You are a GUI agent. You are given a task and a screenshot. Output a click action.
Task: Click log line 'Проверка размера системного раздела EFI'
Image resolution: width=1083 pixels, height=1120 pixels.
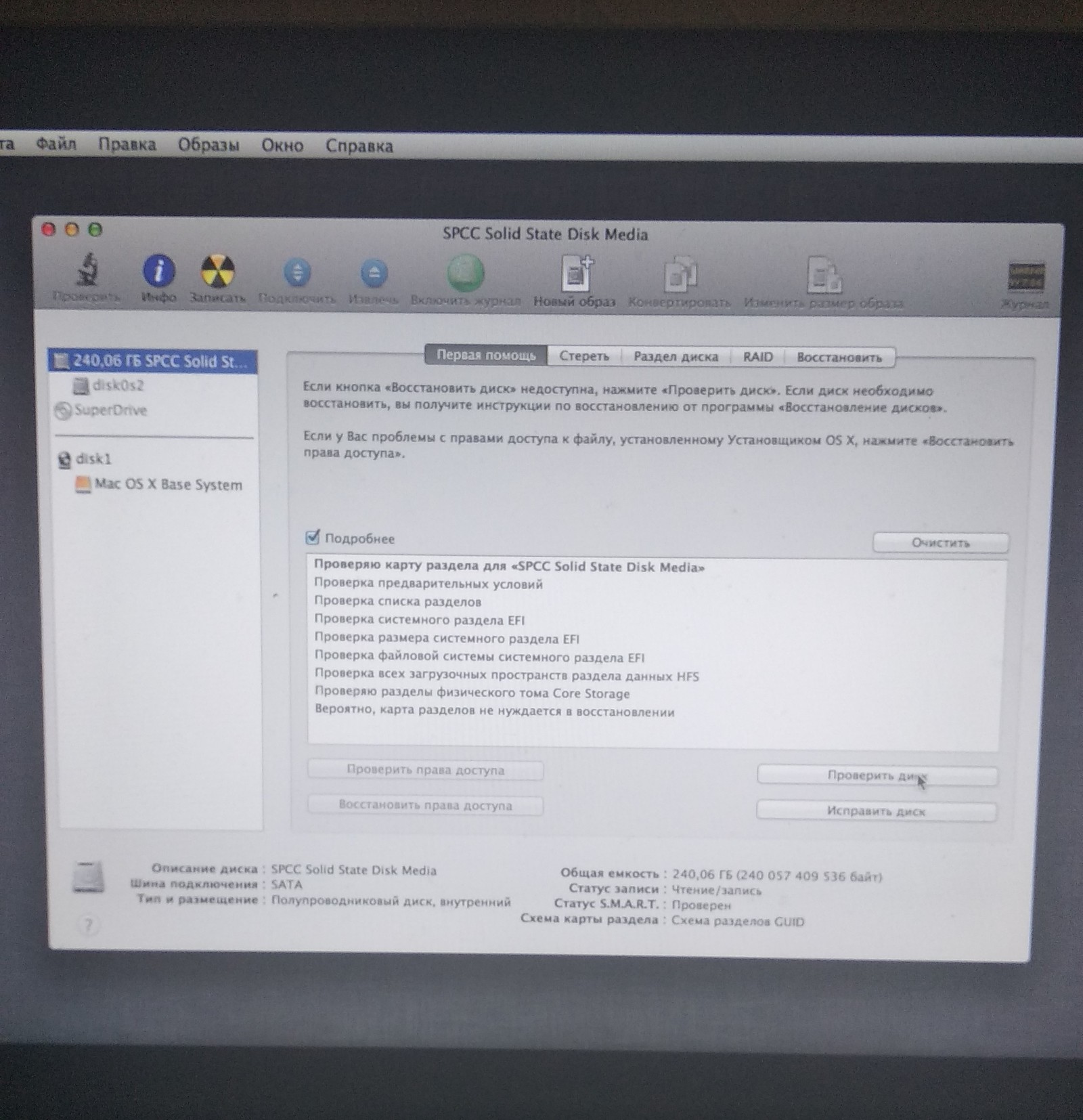447,638
